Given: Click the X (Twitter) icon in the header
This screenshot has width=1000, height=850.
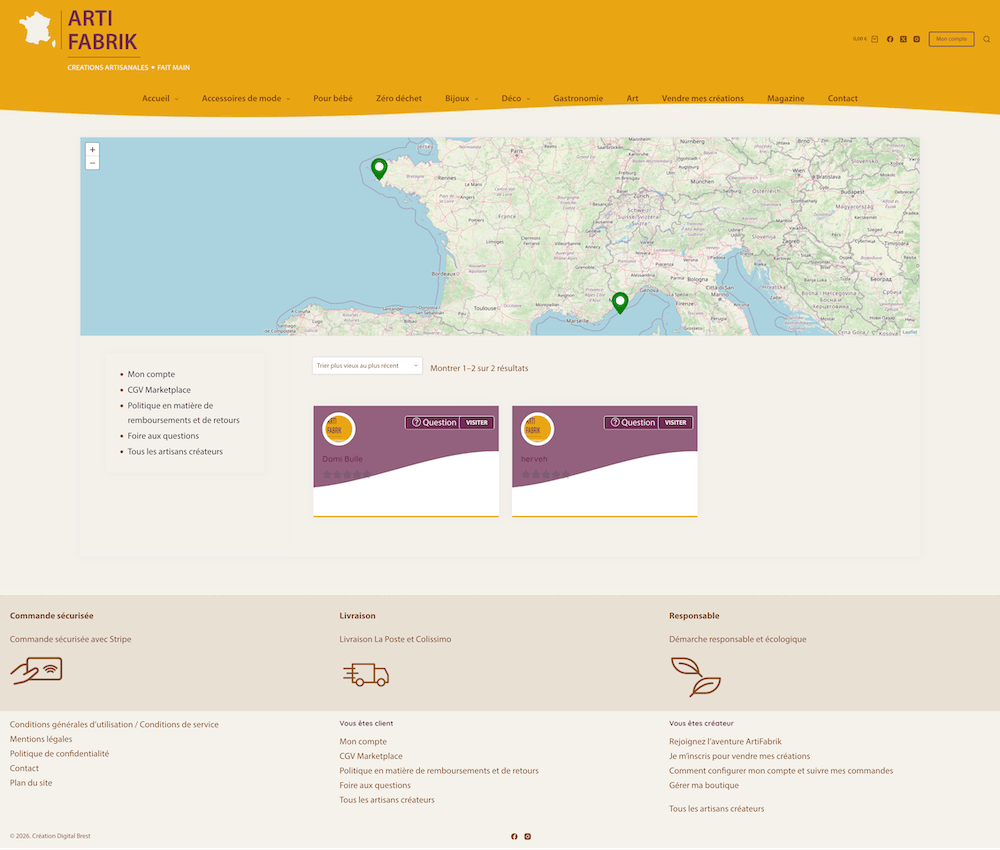Looking at the screenshot, I should tap(903, 39).
